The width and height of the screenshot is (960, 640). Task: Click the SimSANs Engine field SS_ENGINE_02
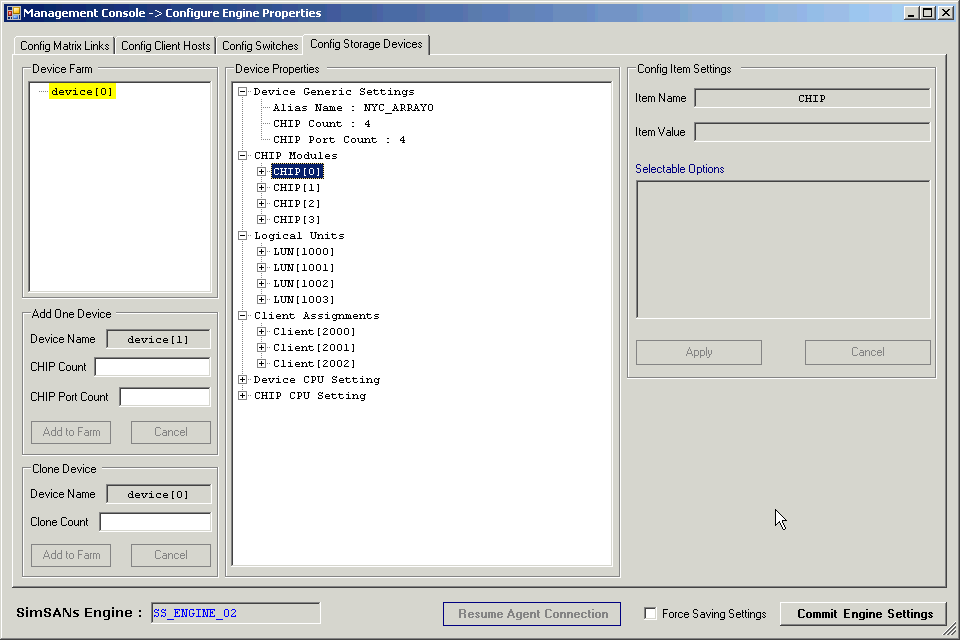(236, 613)
